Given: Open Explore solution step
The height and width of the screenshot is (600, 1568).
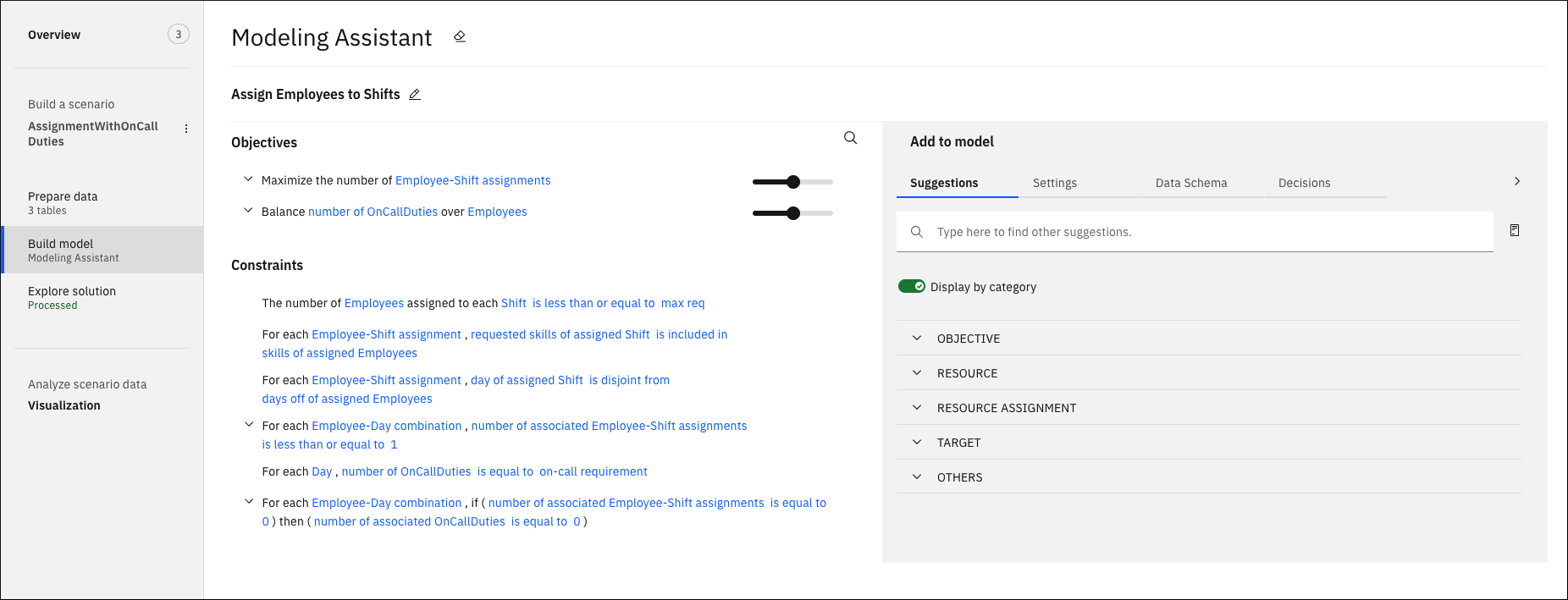Looking at the screenshot, I should point(102,297).
